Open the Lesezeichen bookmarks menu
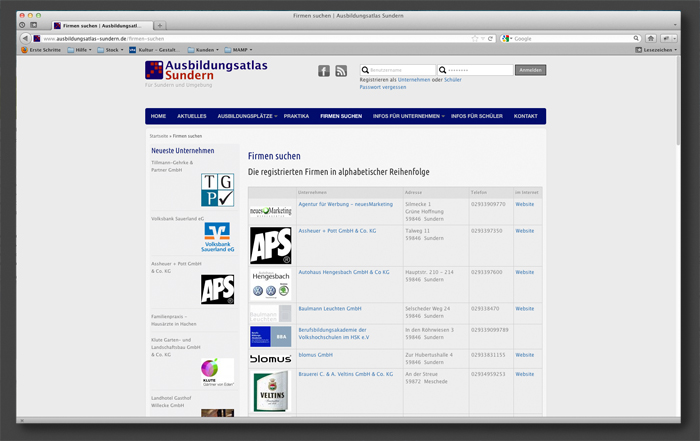This screenshot has width=700, height=441. [656, 50]
